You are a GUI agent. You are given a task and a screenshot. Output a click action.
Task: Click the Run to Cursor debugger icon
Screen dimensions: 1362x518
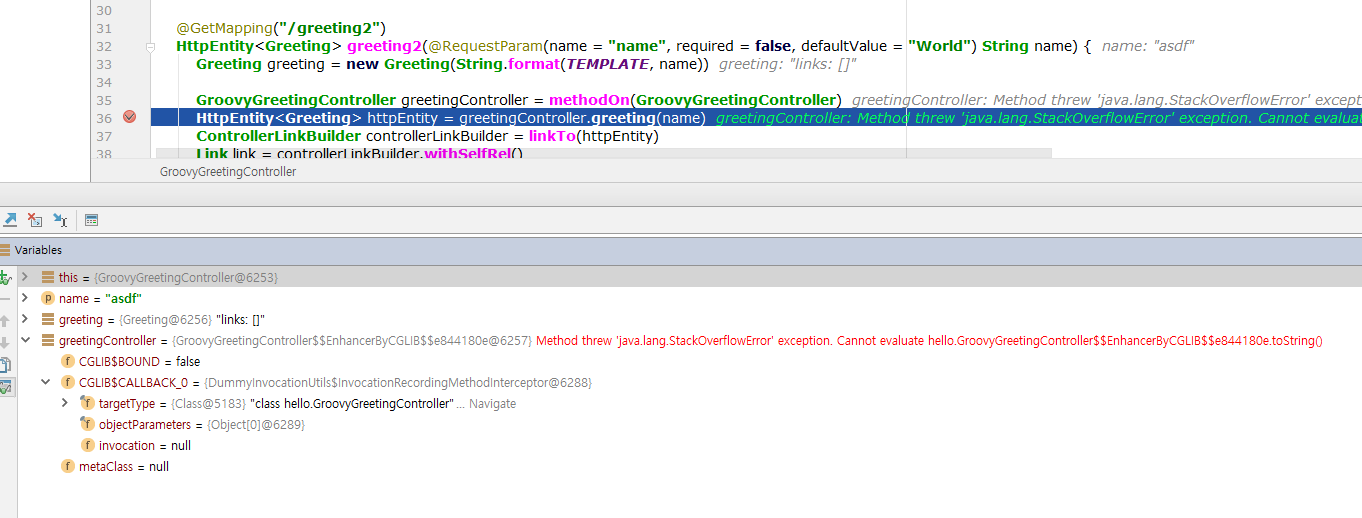pyautogui.click(x=60, y=220)
